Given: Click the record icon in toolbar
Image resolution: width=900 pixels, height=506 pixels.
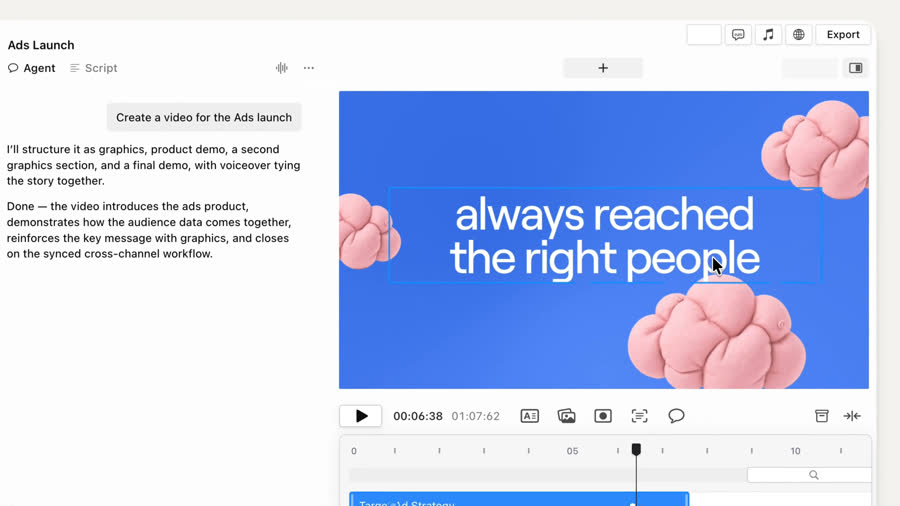Looking at the screenshot, I should pyautogui.click(x=603, y=416).
